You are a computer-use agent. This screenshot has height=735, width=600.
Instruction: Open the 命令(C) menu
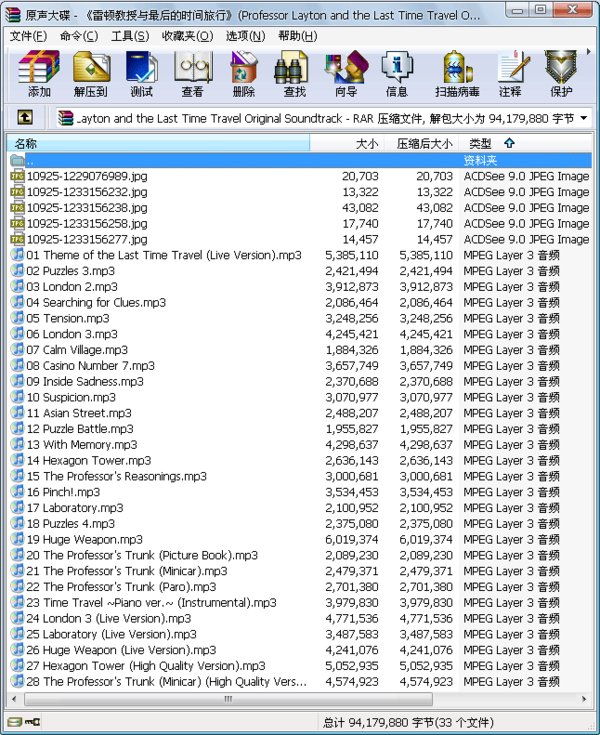tap(79, 36)
